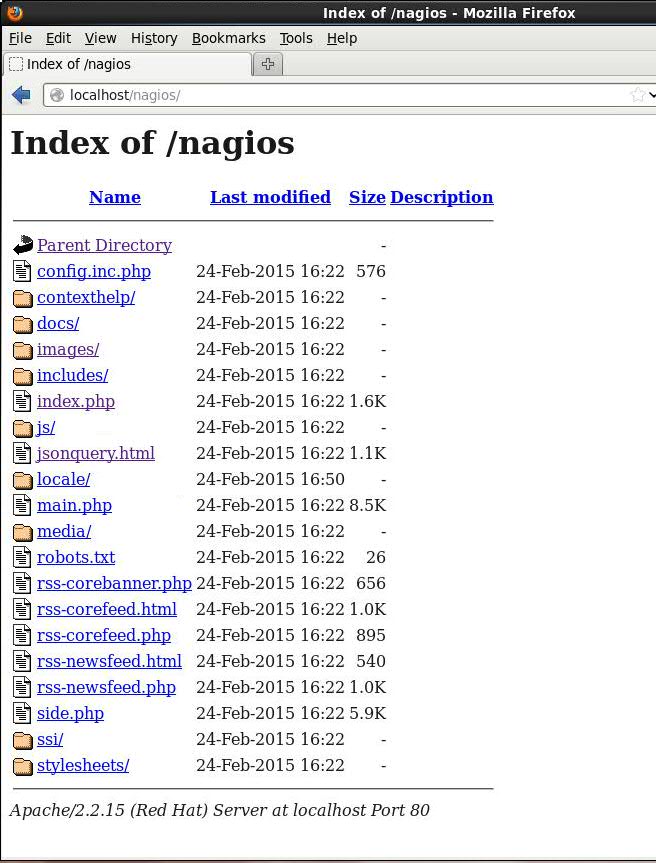The width and height of the screenshot is (656, 863).
Task: Sort the listing by Last modified
Action: click(270, 197)
